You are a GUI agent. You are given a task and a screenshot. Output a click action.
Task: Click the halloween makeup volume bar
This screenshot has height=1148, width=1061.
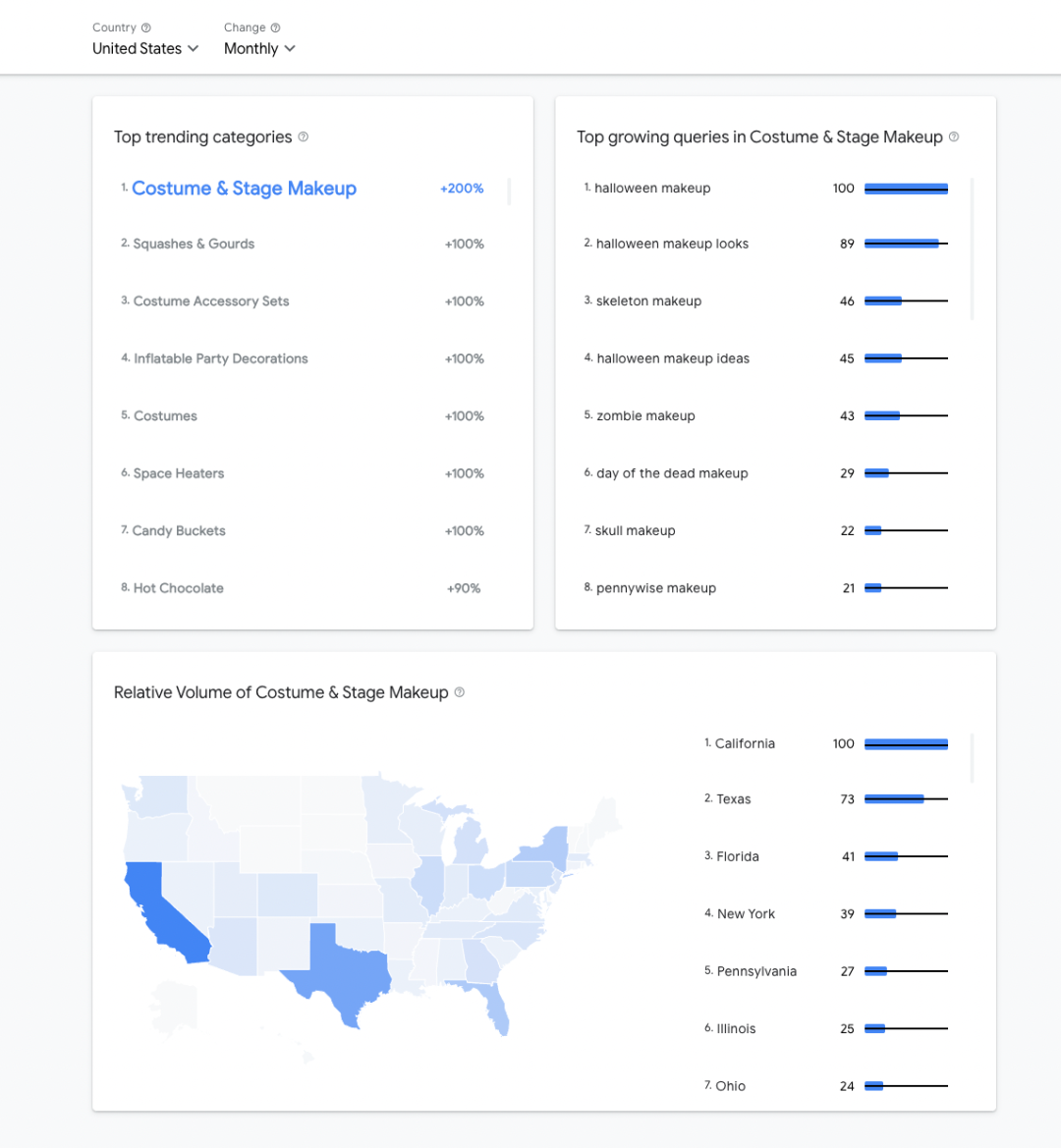pos(906,189)
